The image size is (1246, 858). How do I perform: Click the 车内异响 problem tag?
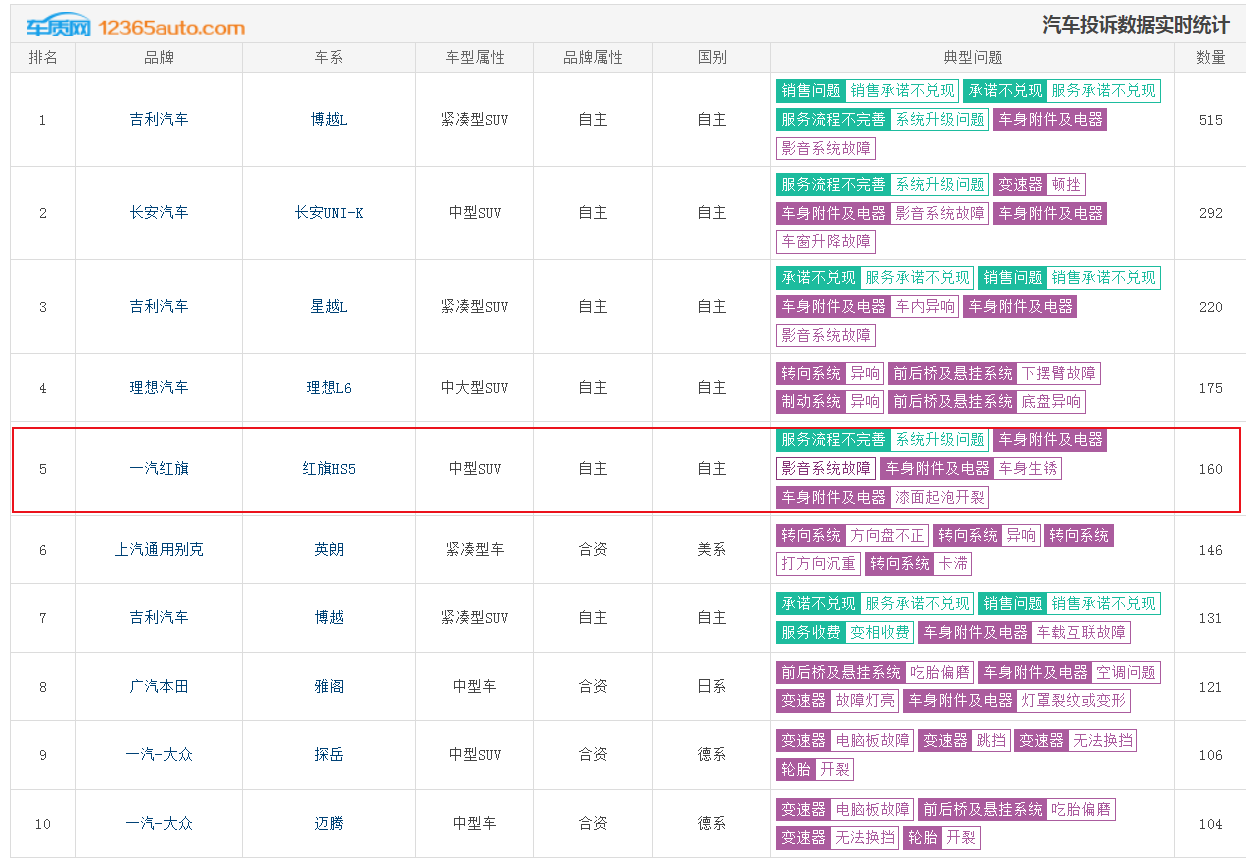(x=925, y=307)
